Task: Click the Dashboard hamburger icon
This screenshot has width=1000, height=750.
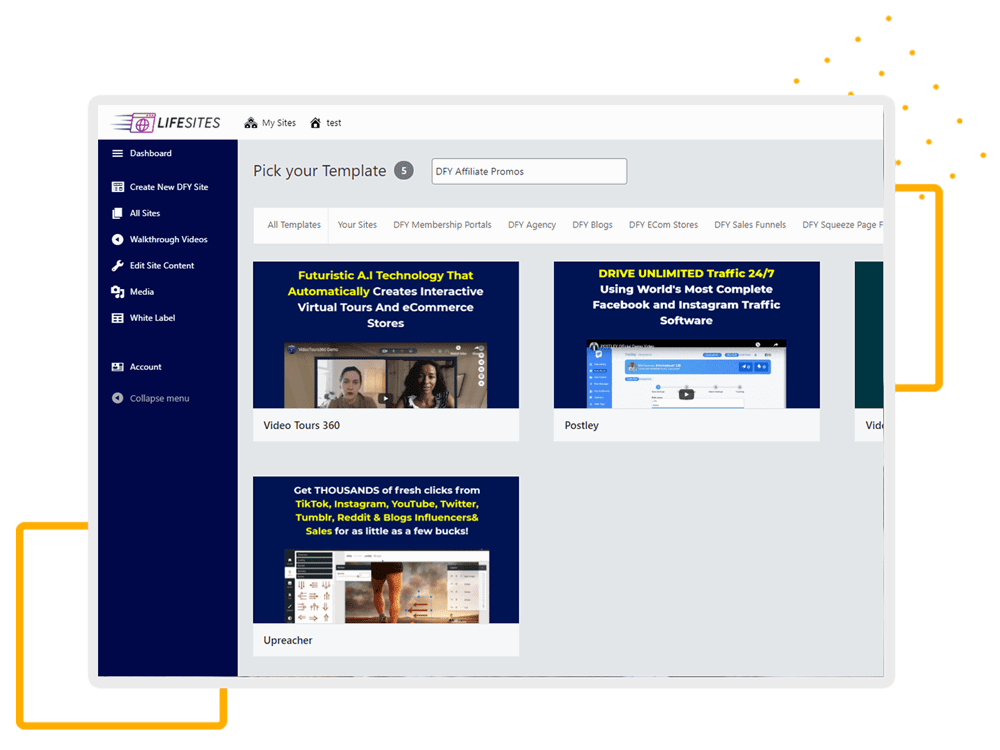Action: coord(117,153)
